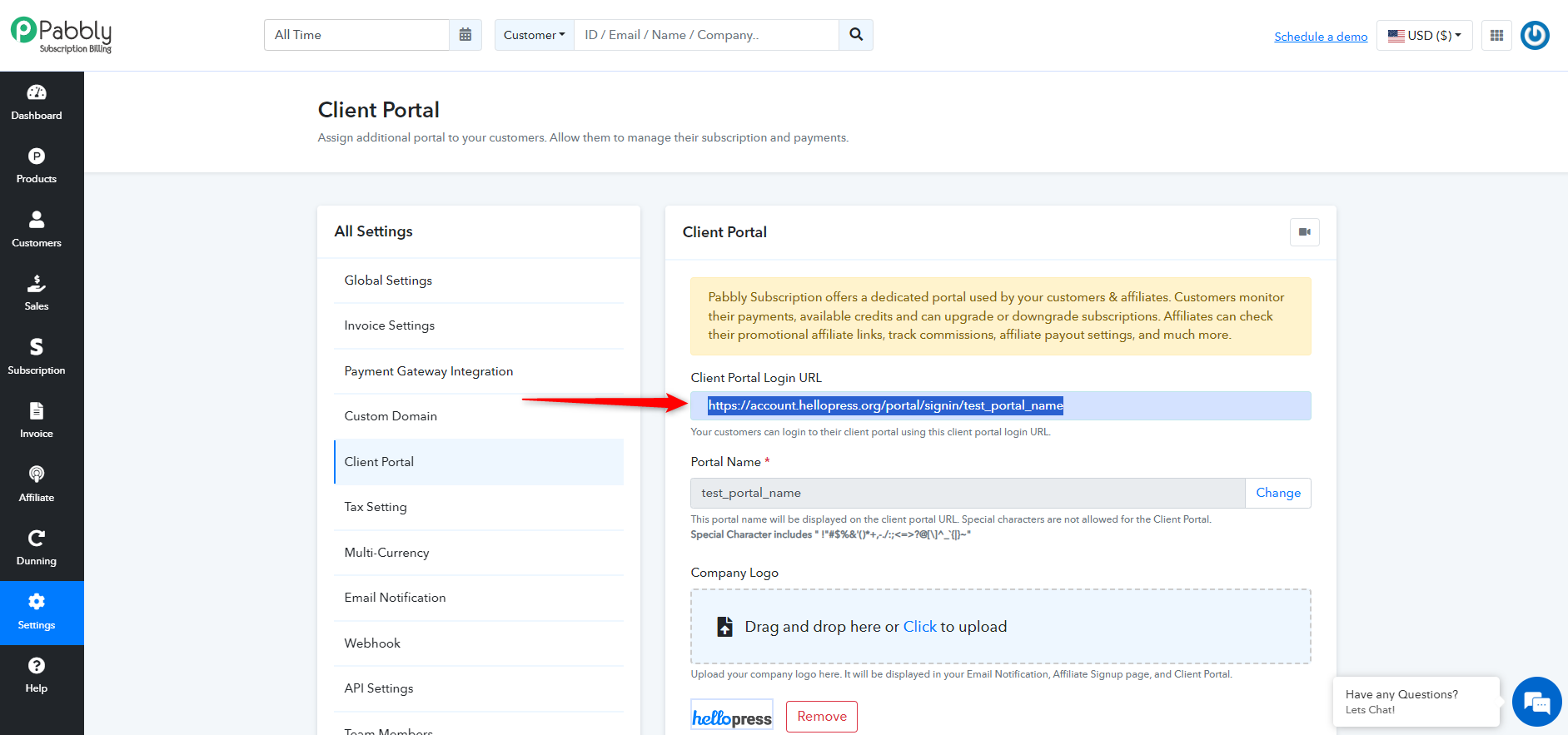Open the live chat bubble icon
Screen dimensions: 1568x735
tap(1536, 702)
